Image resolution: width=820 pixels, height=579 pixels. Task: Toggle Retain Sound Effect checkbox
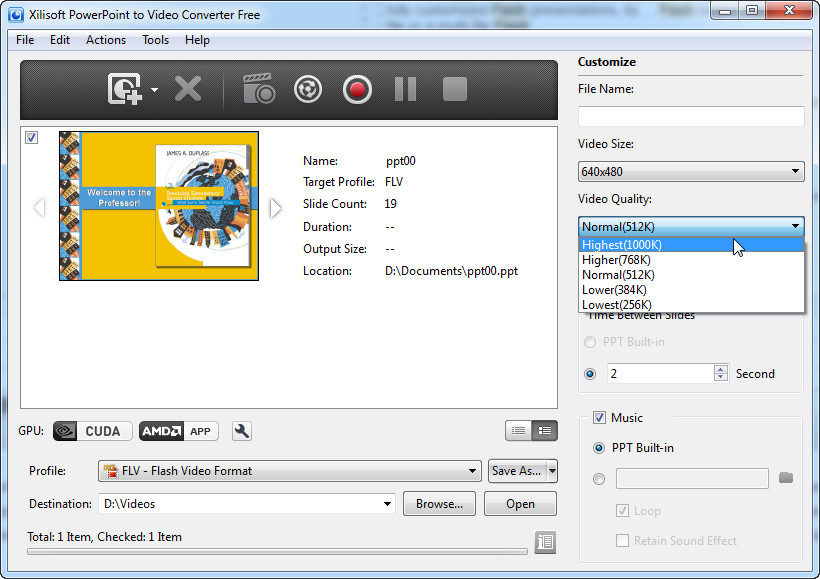click(622, 540)
